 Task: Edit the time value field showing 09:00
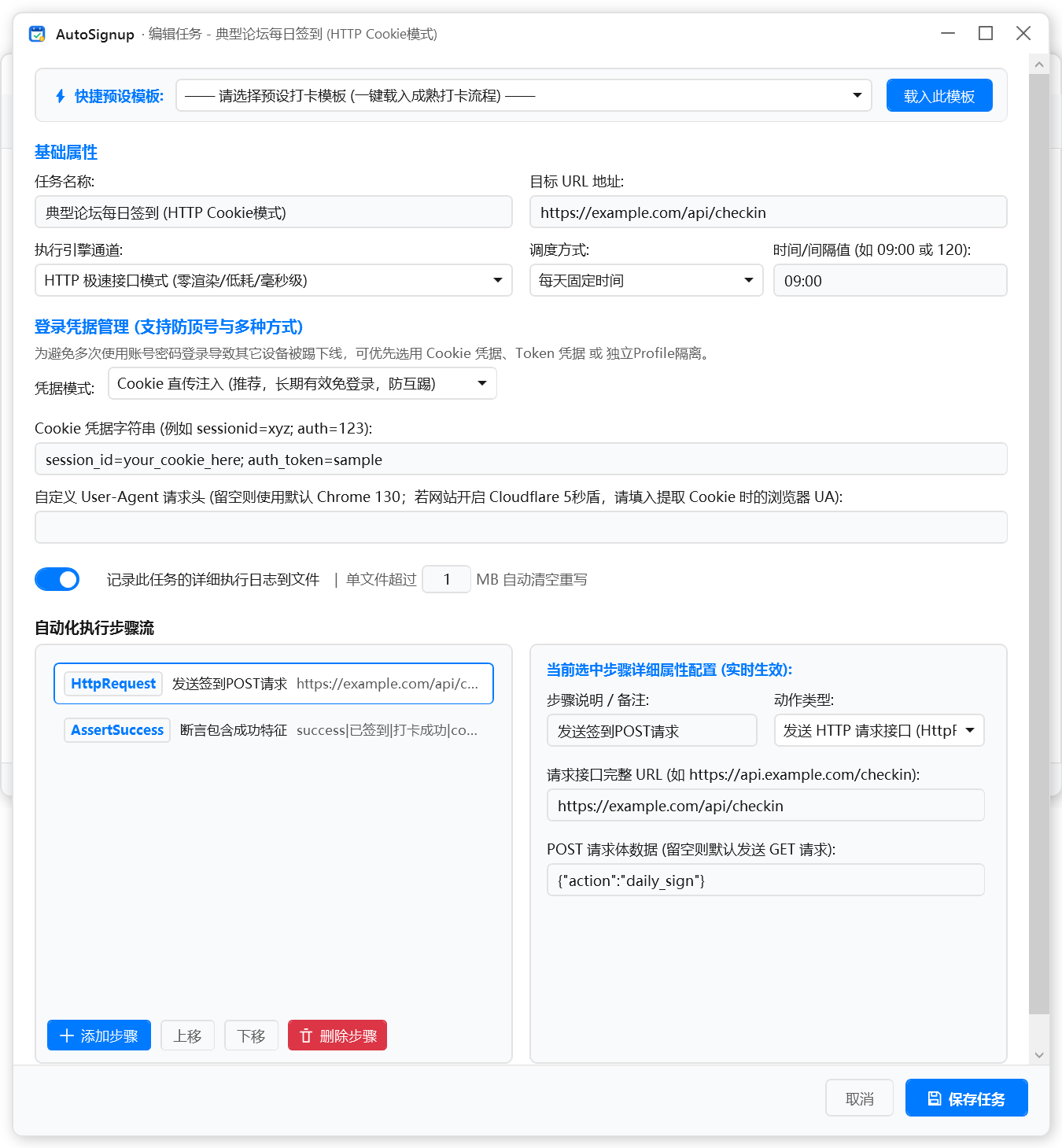(x=891, y=280)
